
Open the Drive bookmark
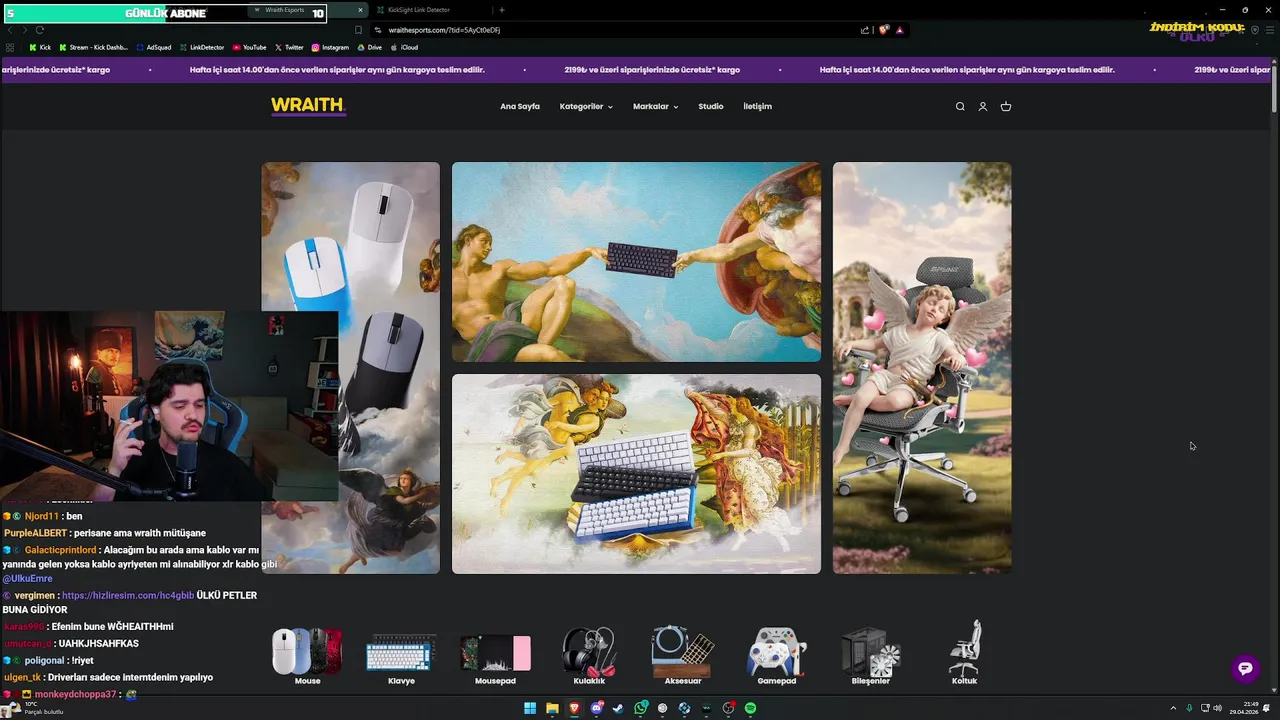(x=369, y=47)
